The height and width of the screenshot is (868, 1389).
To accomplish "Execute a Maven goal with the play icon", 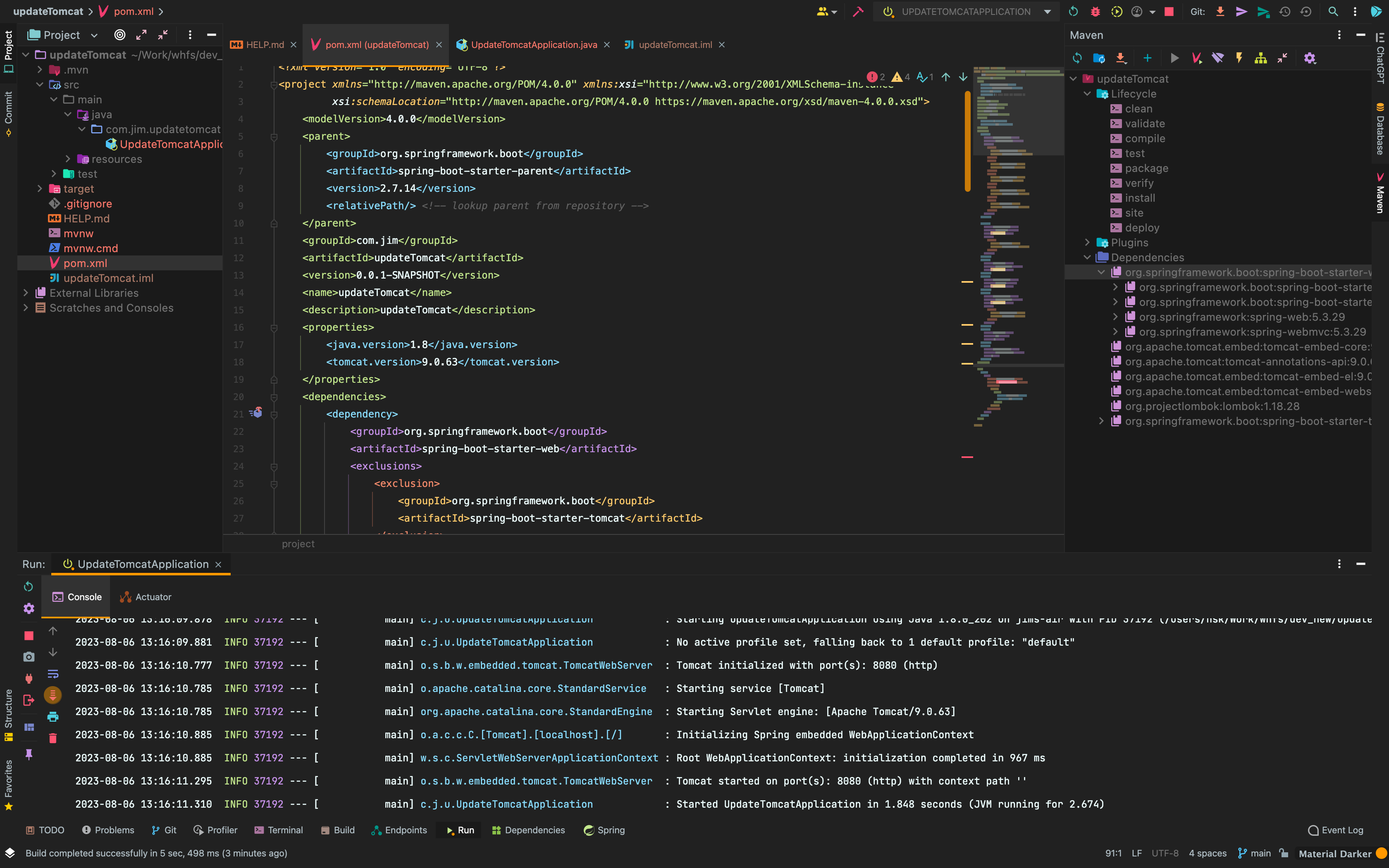I will click(x=1174, y=58).
